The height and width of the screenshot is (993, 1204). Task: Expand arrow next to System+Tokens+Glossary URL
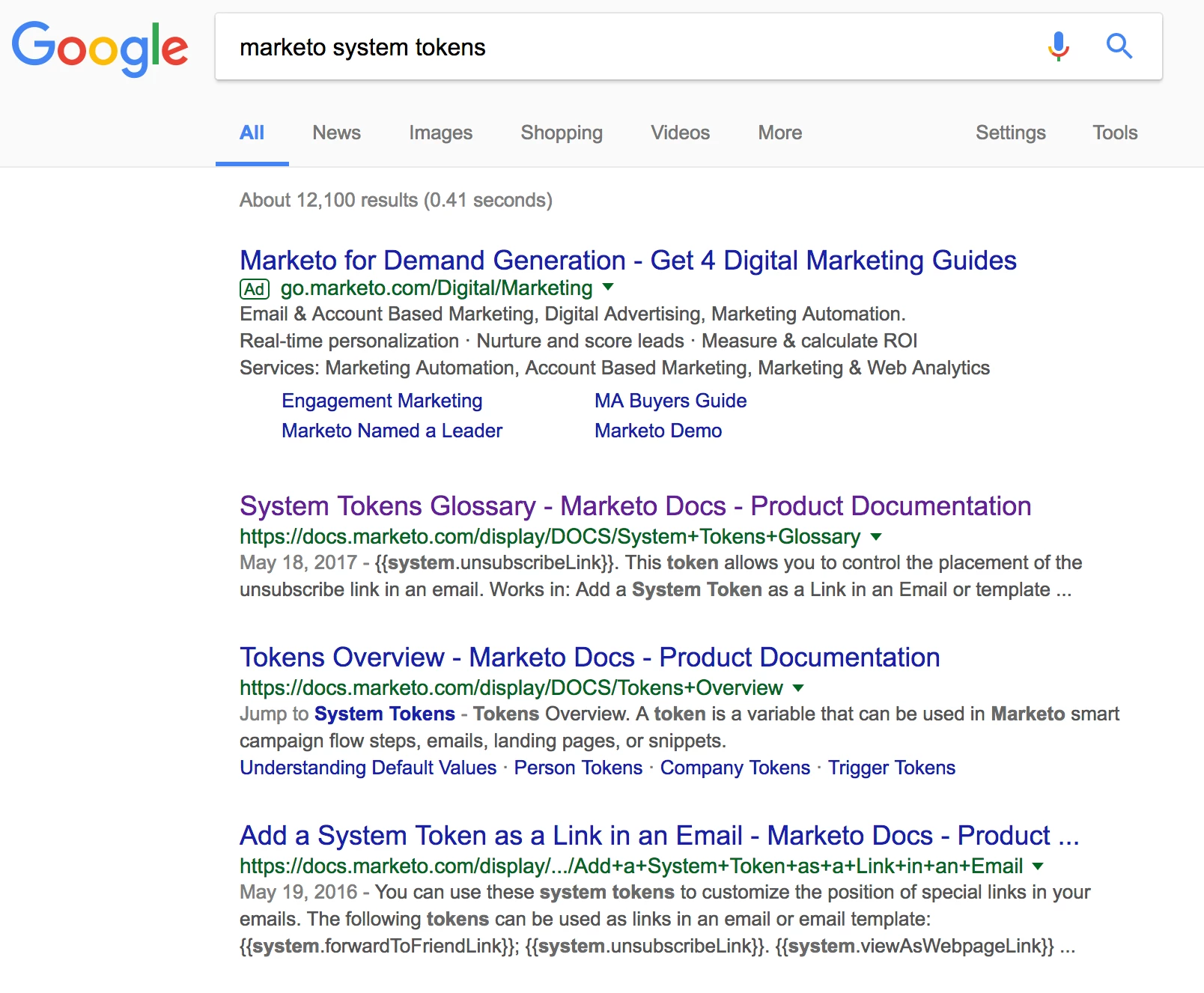[876, 536]
